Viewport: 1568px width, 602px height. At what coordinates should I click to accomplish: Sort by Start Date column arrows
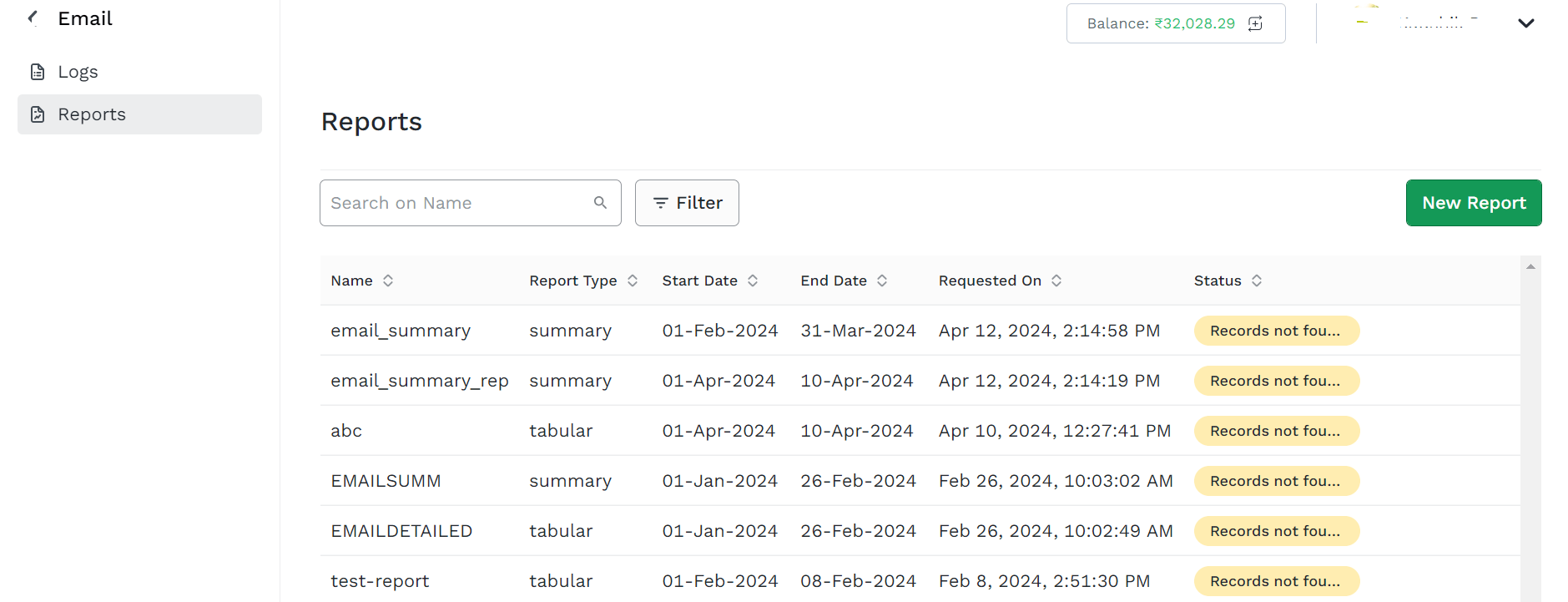[753, 281]
